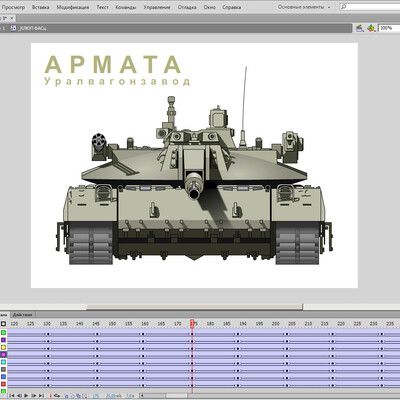Click the red playhead at frame 175
The image size is (400, 400).
tap(192, 323)
